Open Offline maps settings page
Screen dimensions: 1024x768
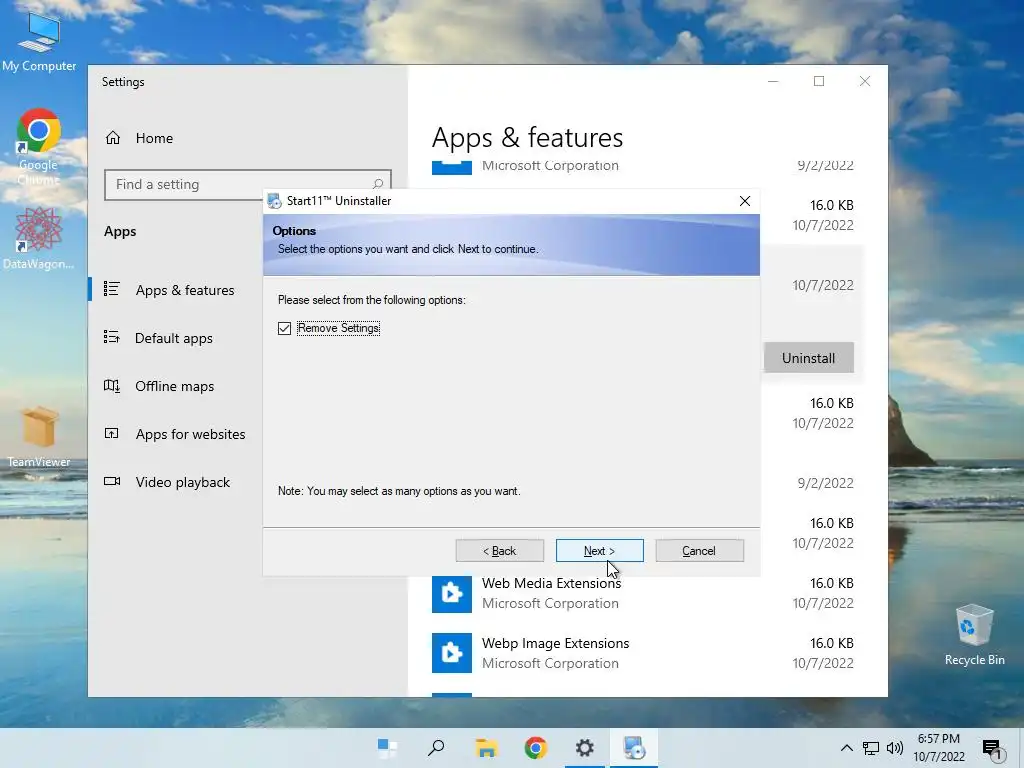click(174, 386)
